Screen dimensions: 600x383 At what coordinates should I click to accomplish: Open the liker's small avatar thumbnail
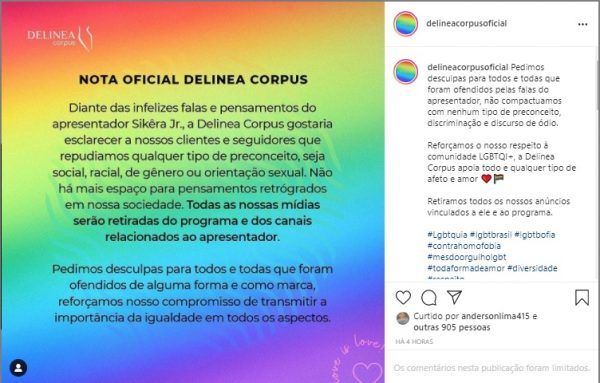click(x=403, y=318)
